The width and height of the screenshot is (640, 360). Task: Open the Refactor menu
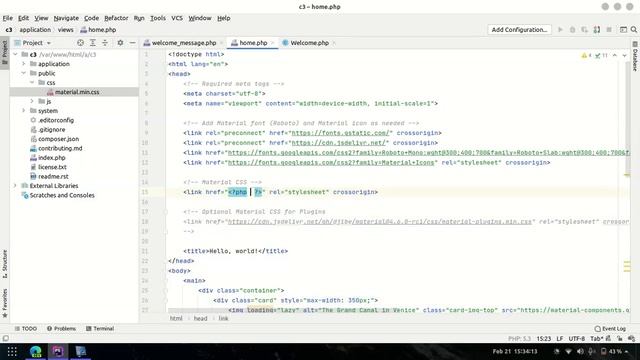(x=116, y=18)
